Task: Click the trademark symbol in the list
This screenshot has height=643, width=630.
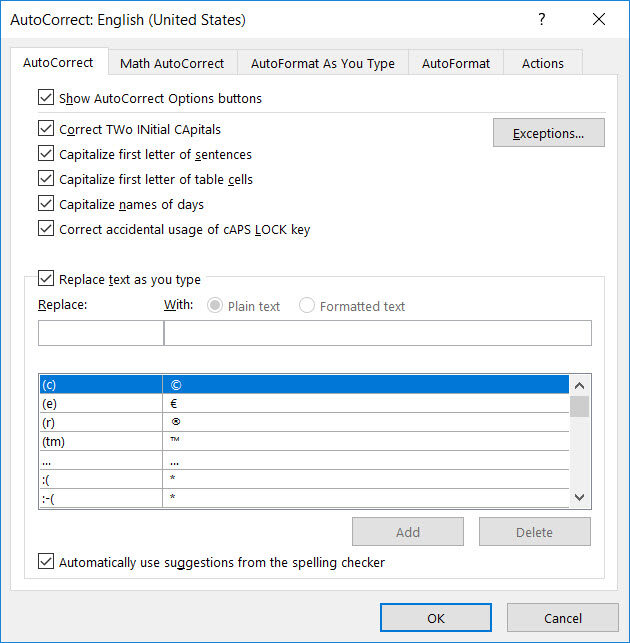Action: [175, 439]
